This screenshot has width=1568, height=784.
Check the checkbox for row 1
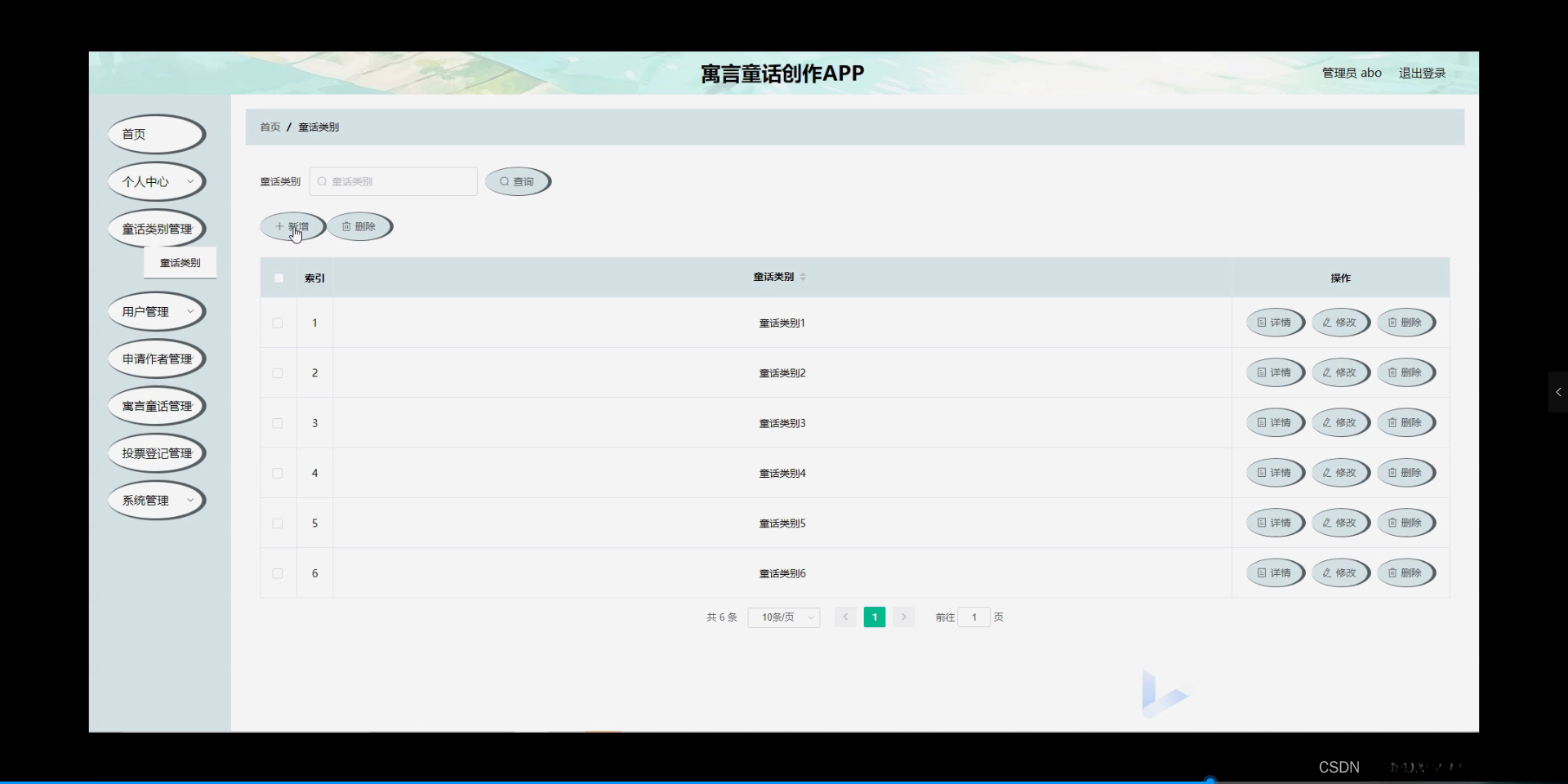pos(277,323)
